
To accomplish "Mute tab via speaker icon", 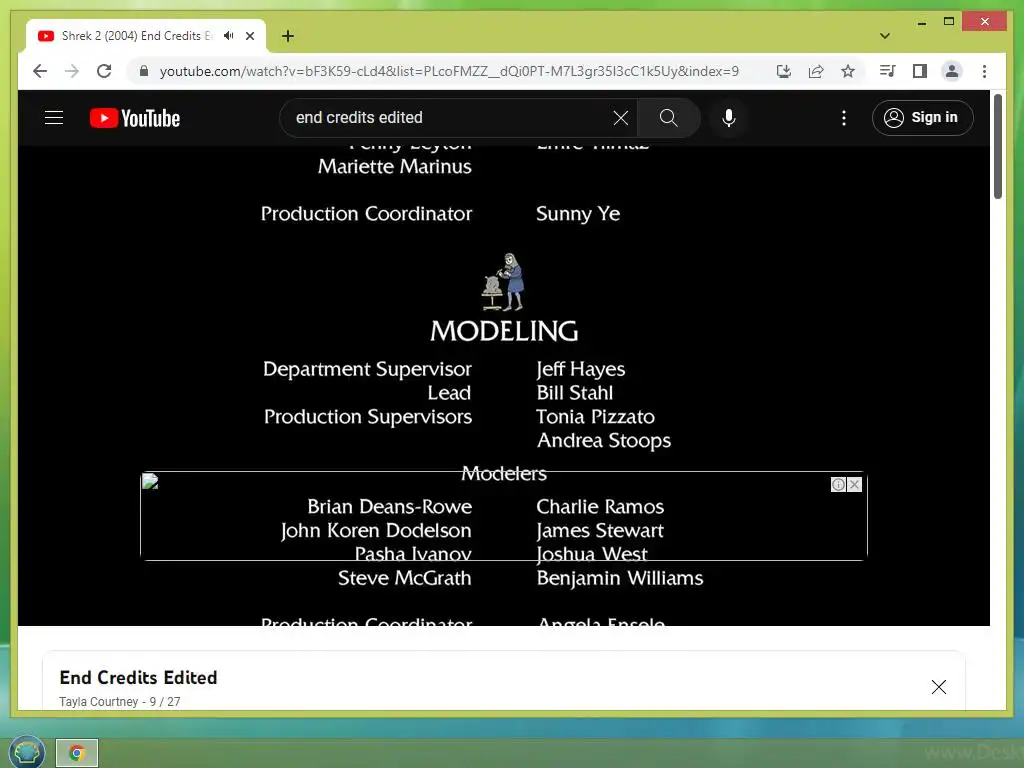I will [229, 36].
